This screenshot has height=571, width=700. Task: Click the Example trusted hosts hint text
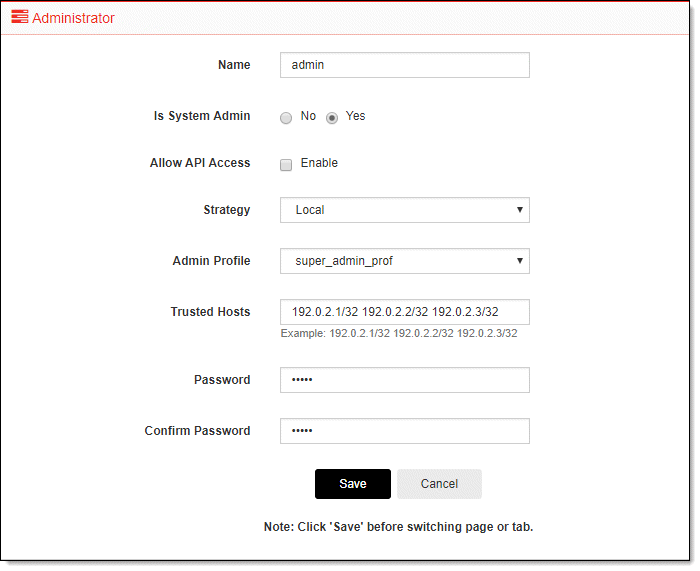coord(399,333)
